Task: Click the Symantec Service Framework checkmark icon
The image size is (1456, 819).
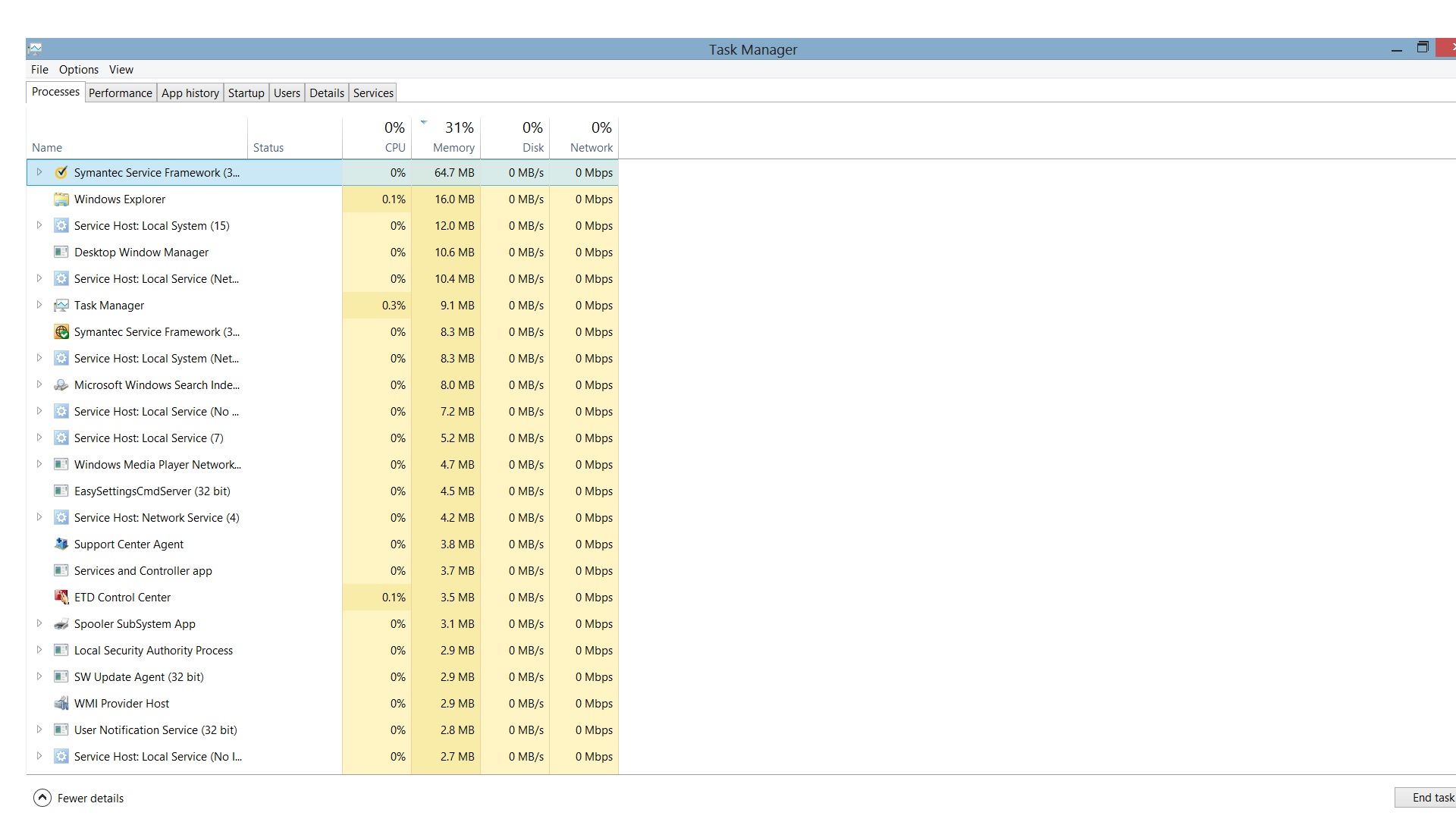Action: 61,173
